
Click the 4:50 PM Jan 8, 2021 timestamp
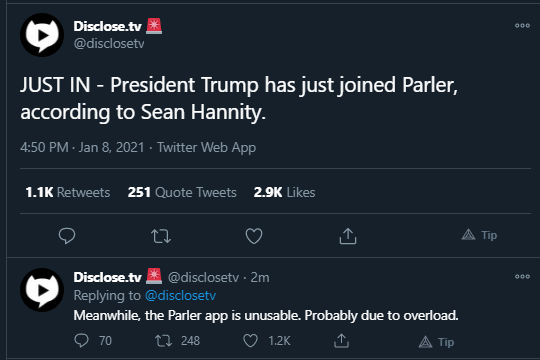pyautogui.click(x=82, y=147)
